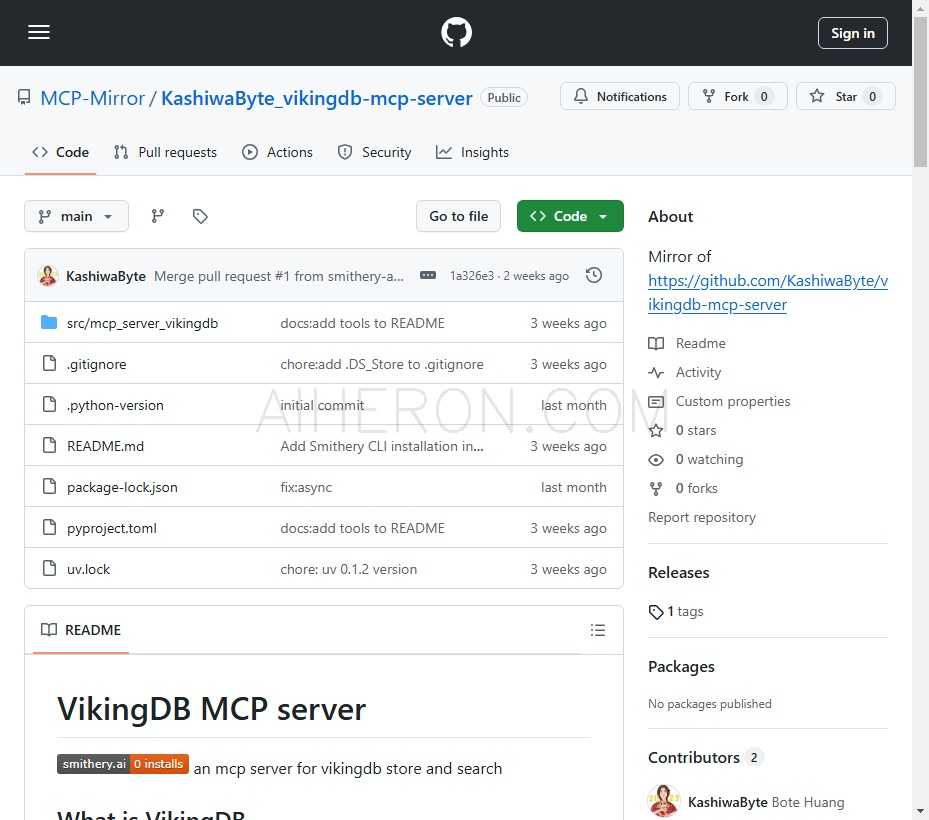Viewport: 929px width, 820px height.
Task: Click file icon beside uv.lock
Action: point(49,568)
